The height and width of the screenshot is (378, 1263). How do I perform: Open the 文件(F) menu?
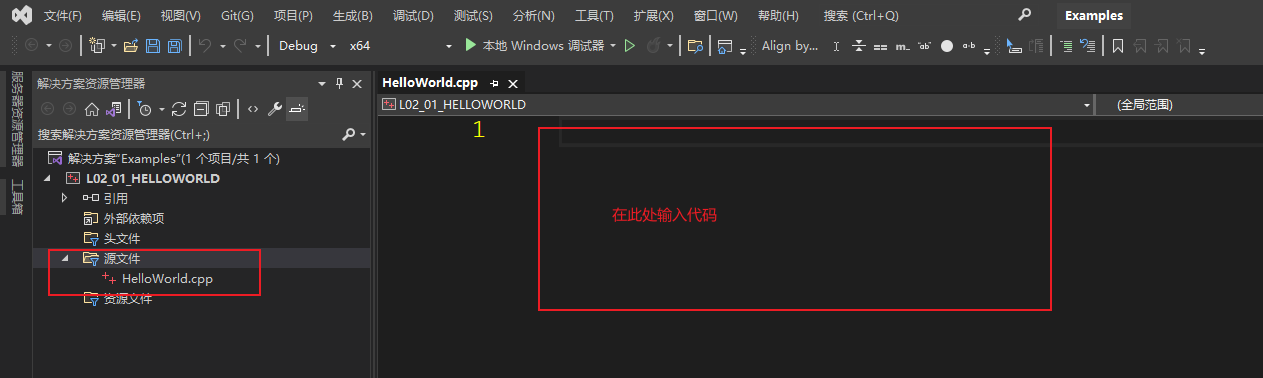[63, 16]
